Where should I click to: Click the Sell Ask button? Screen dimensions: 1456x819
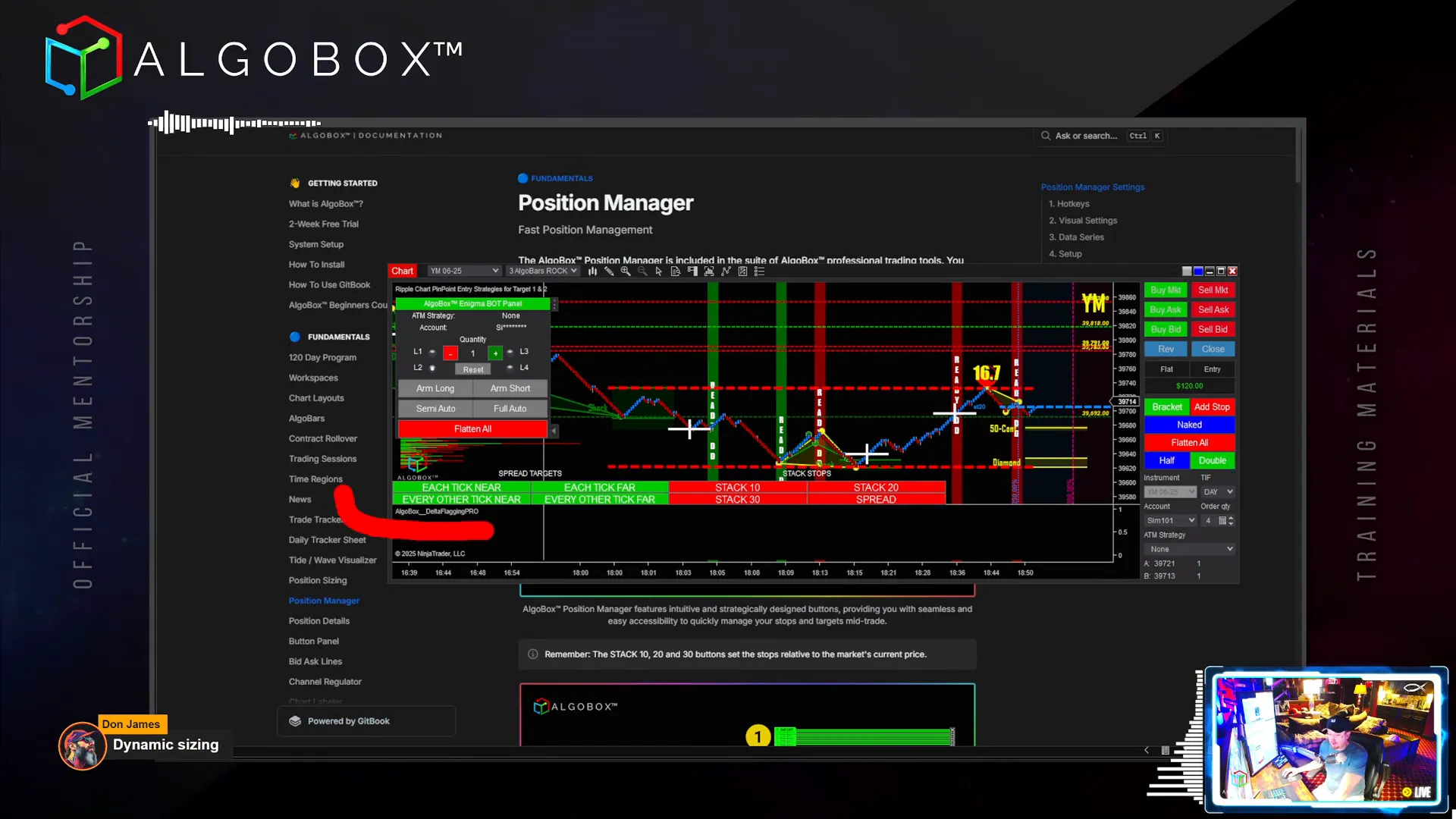1213,310
